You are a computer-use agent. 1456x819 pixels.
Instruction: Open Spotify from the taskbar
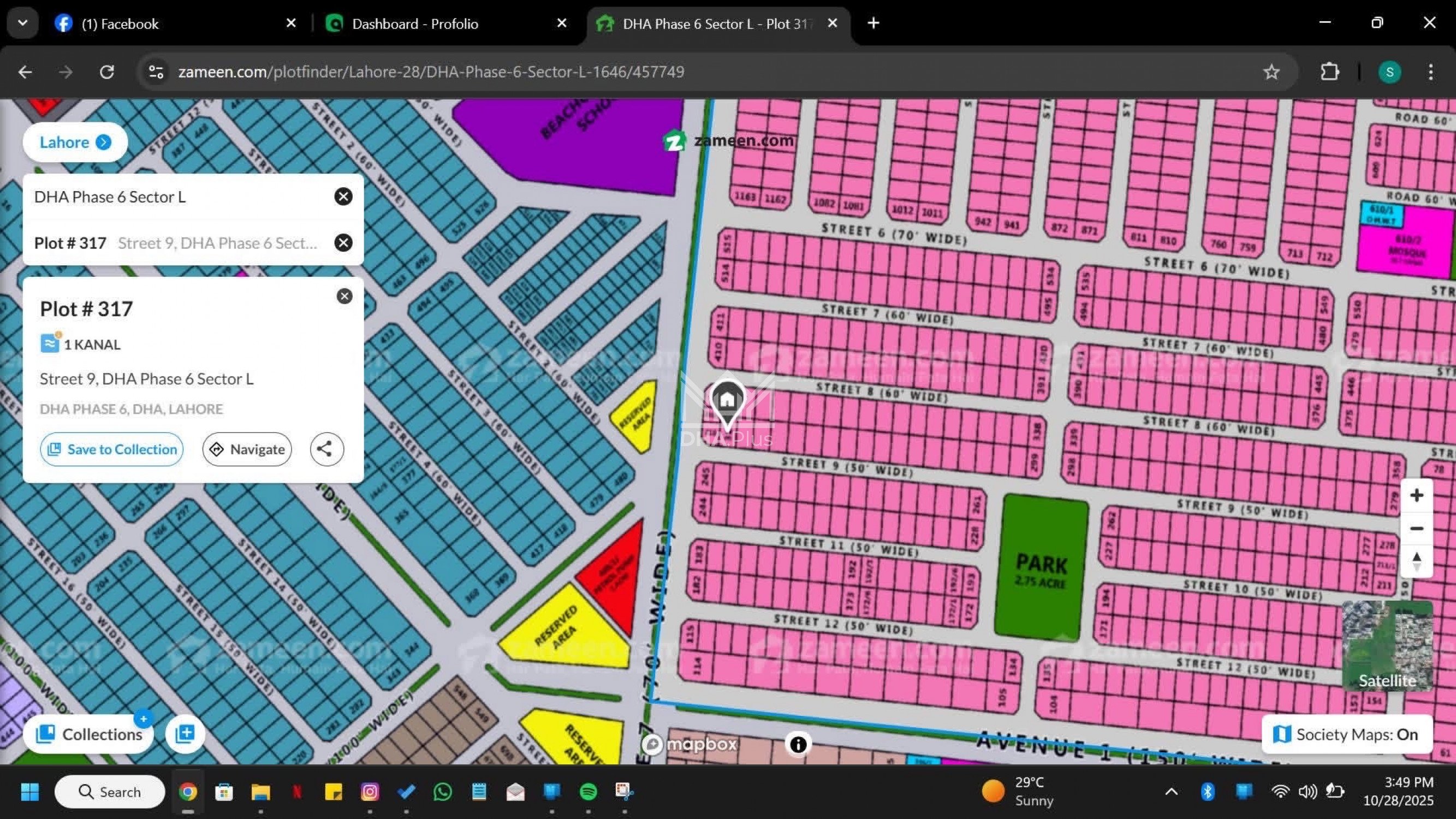coord(588,792)
